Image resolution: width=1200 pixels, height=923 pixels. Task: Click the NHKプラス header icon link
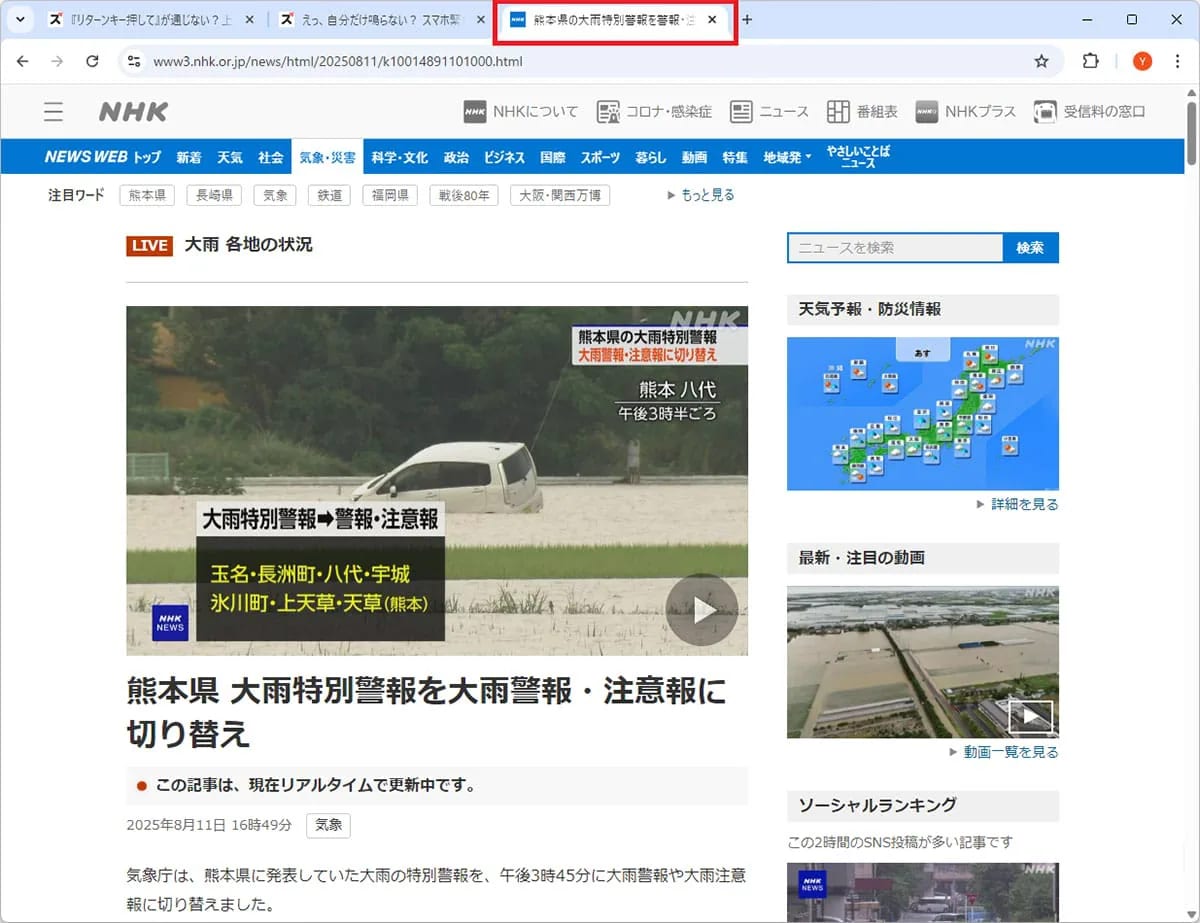965,112
